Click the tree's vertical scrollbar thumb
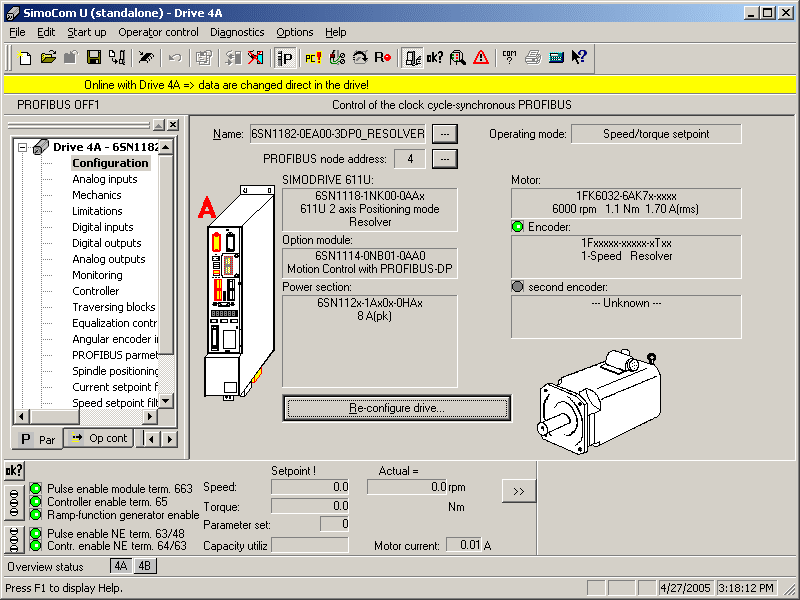Image resolution: width=800 pixels, height=600 pixels. [166, 254]
